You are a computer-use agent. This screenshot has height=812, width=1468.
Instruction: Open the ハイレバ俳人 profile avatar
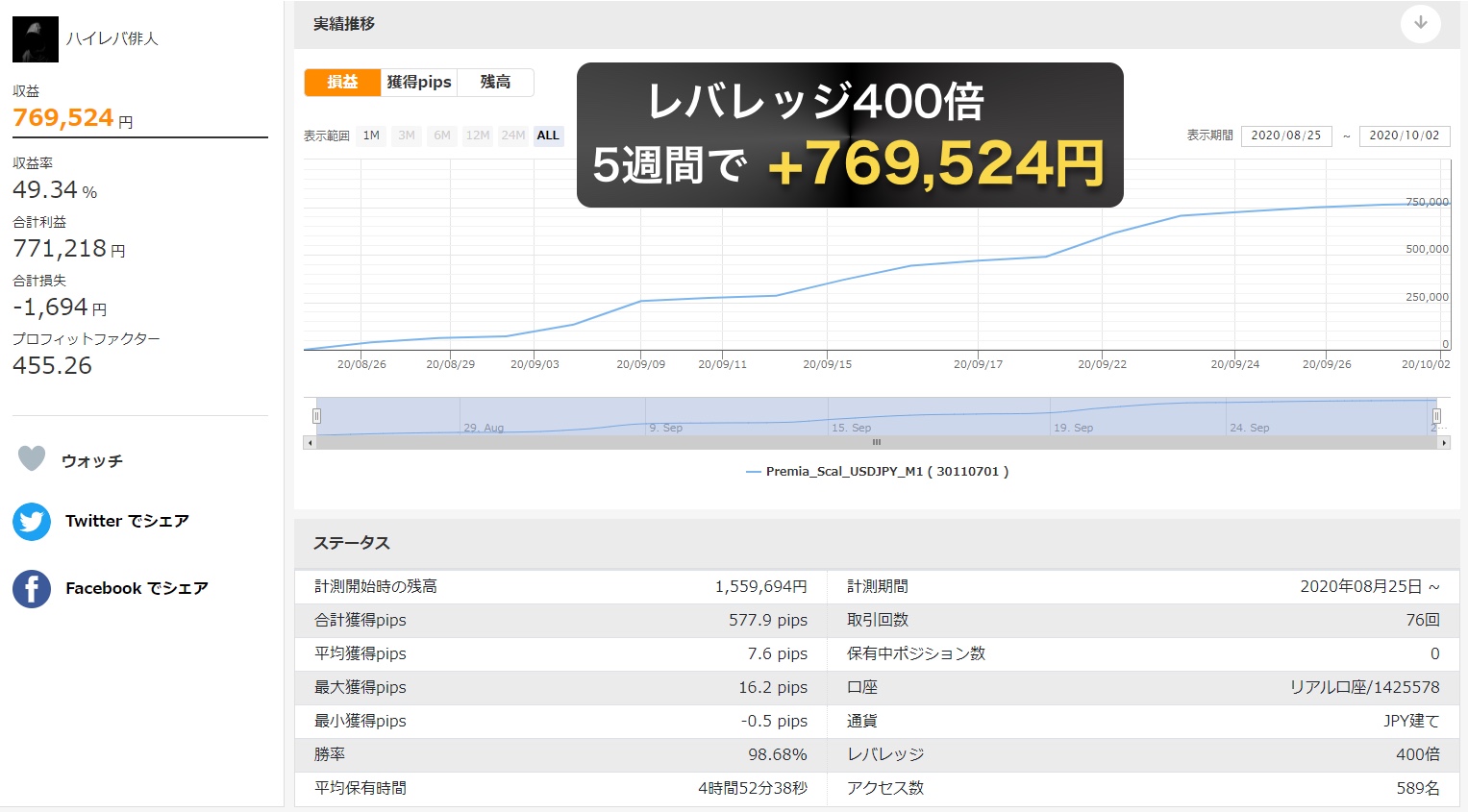point(36,39)
